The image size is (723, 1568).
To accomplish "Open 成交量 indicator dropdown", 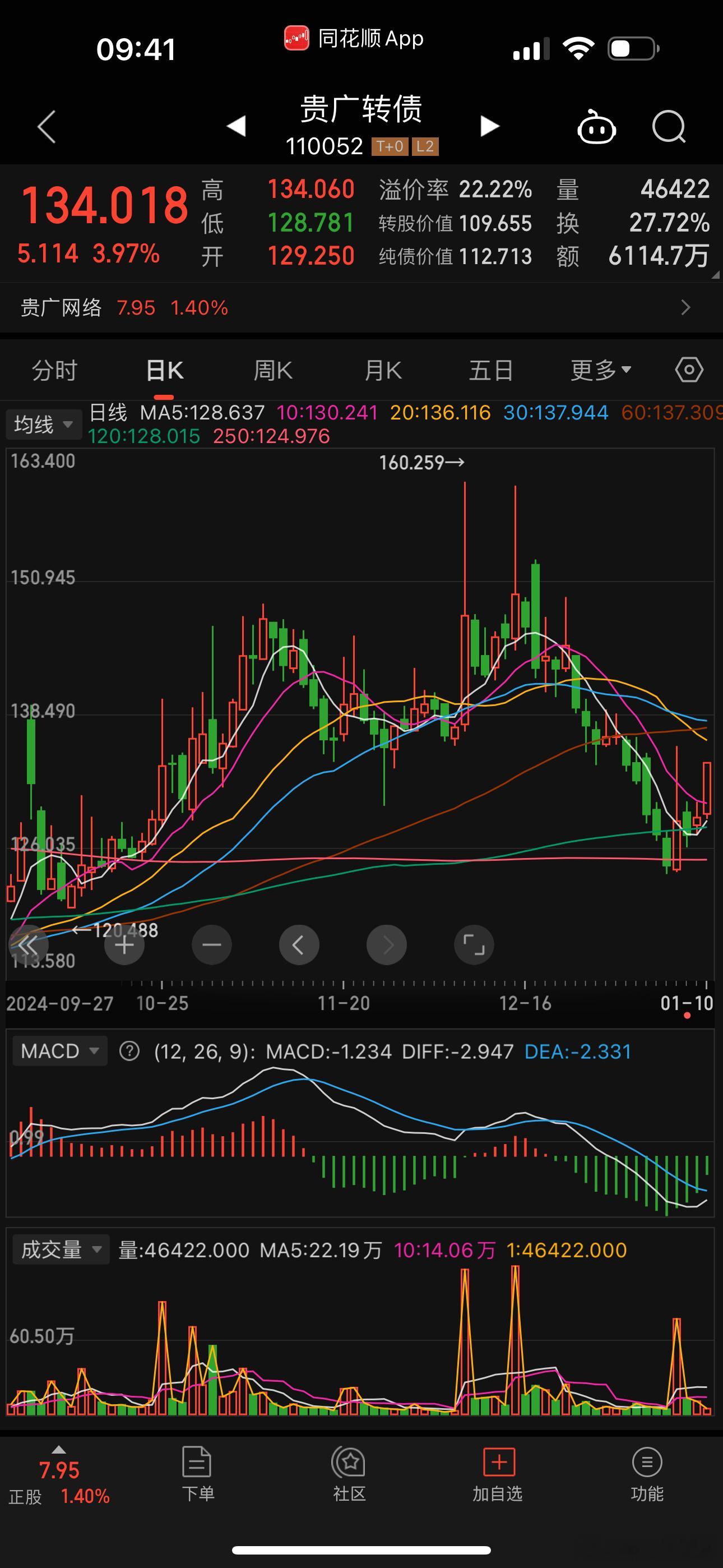I will (61, 1249).
